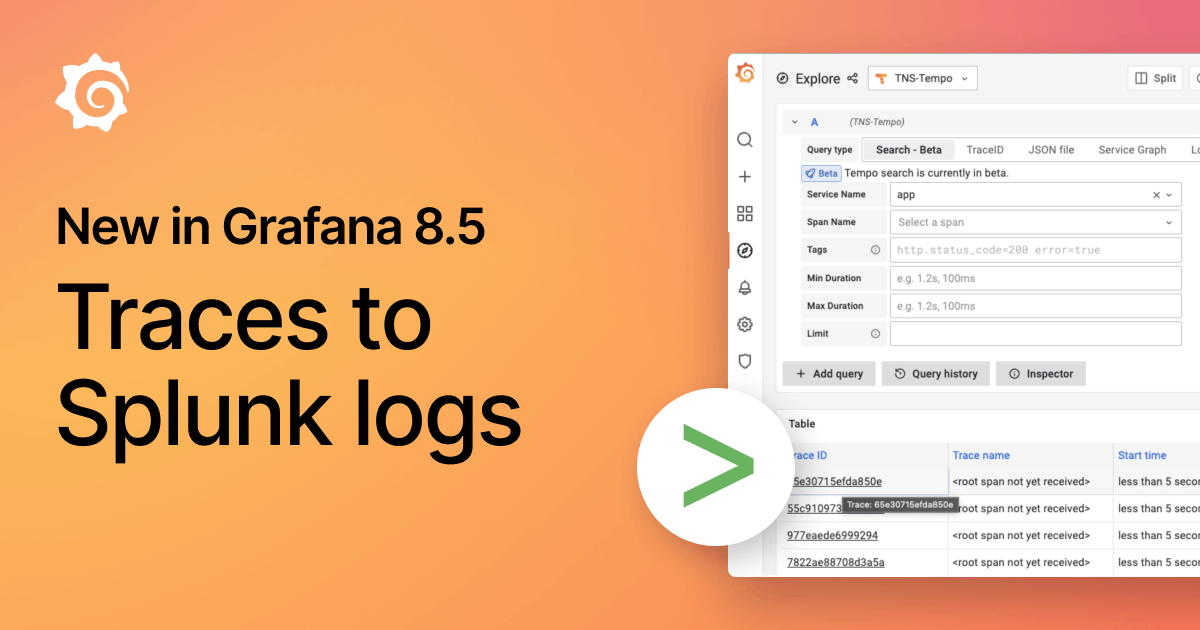Open the JSON file tab
Viewport: 1200px width, 630px height.
coord(1051,150)
